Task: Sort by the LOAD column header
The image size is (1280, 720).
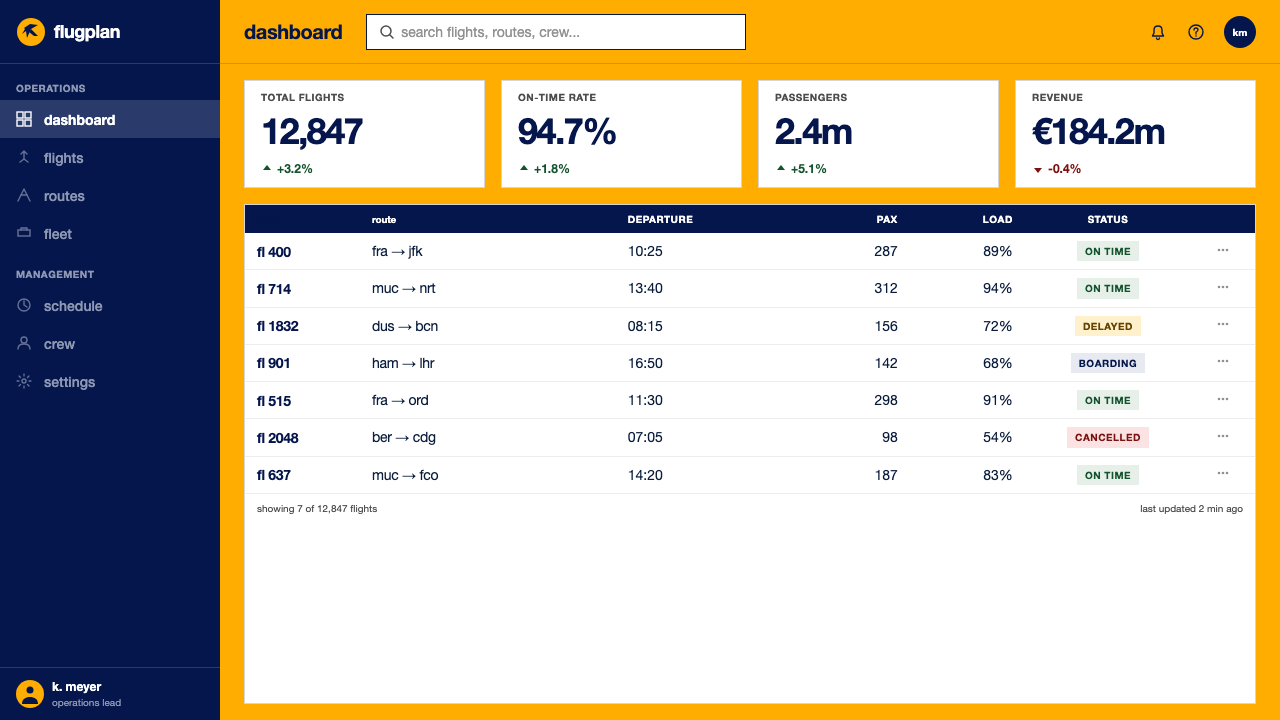Action: pos(997,219)
